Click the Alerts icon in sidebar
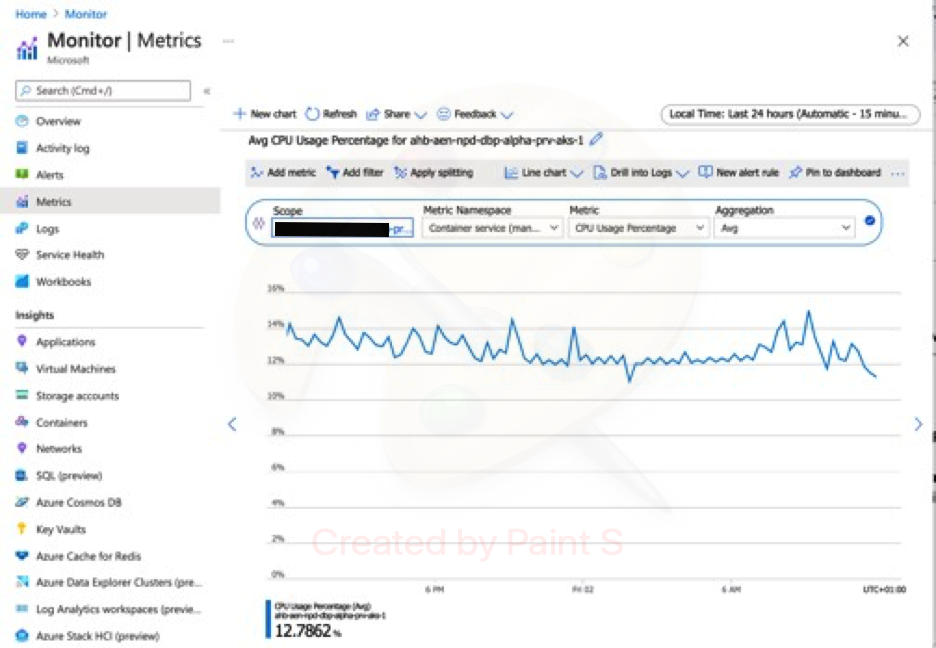Image resolution: width=936 pixels, height=648 pixels. (x=22, y=175)
